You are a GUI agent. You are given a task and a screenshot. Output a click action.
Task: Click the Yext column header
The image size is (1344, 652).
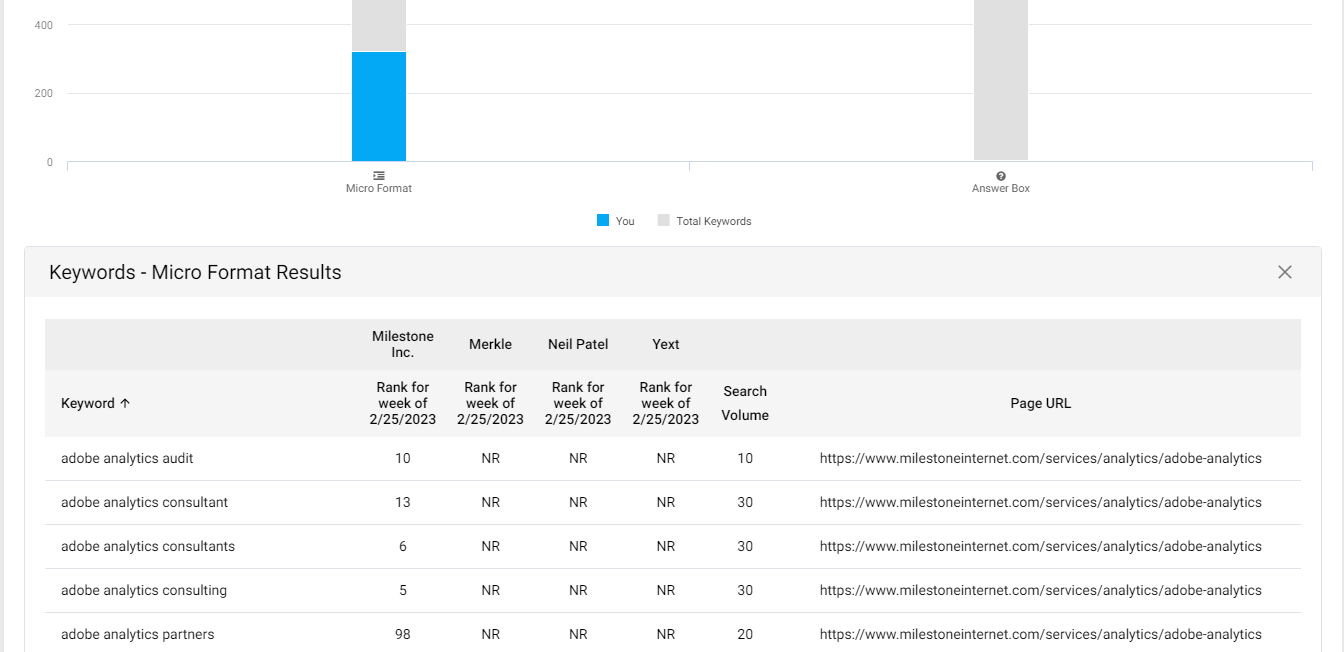[666, 344]
